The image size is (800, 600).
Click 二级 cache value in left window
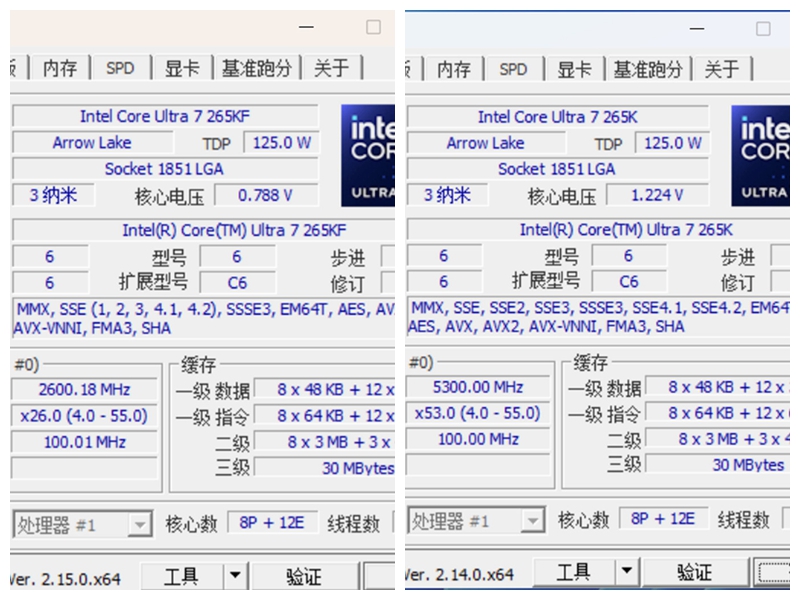click(x=324, y=442)
